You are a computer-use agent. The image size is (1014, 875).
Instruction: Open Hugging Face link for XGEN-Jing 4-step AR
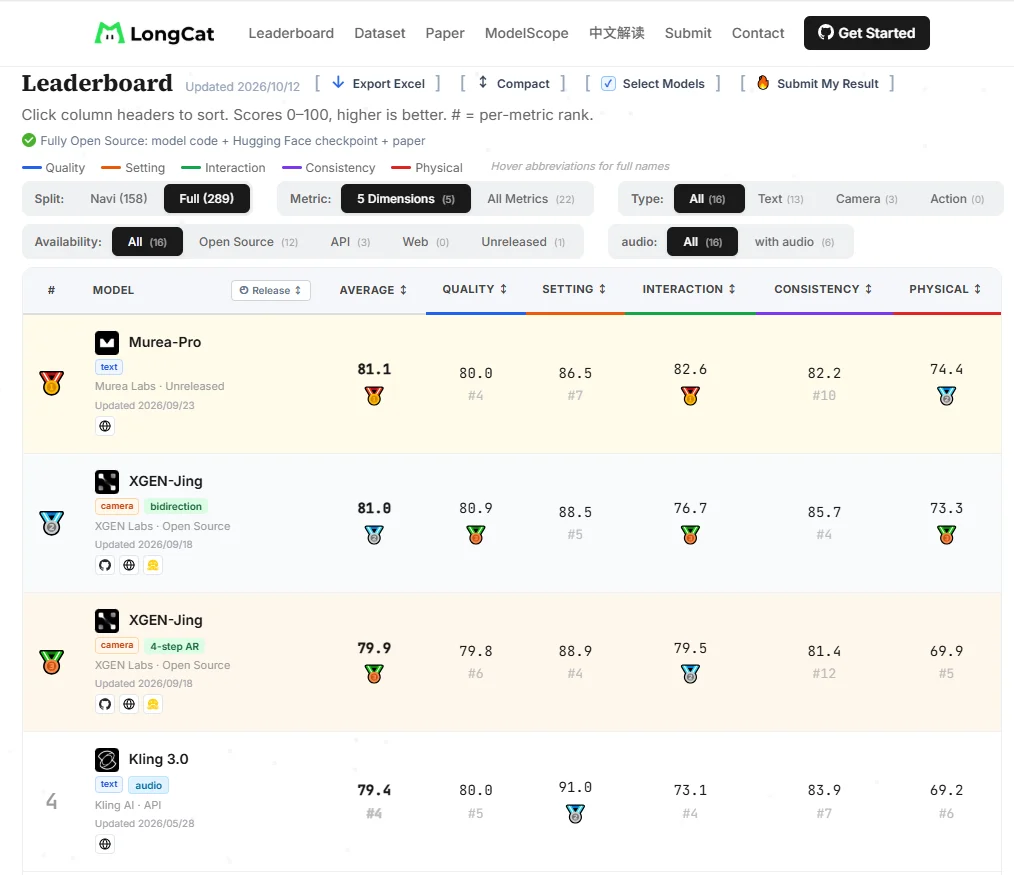(x=153, y=704)
